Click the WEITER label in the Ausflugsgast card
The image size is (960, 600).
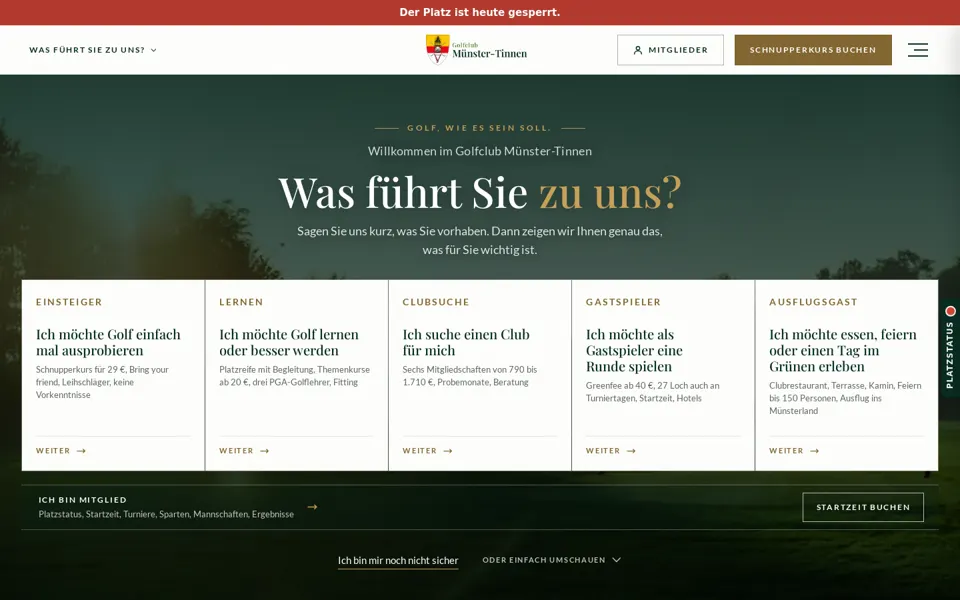point(787,451)
